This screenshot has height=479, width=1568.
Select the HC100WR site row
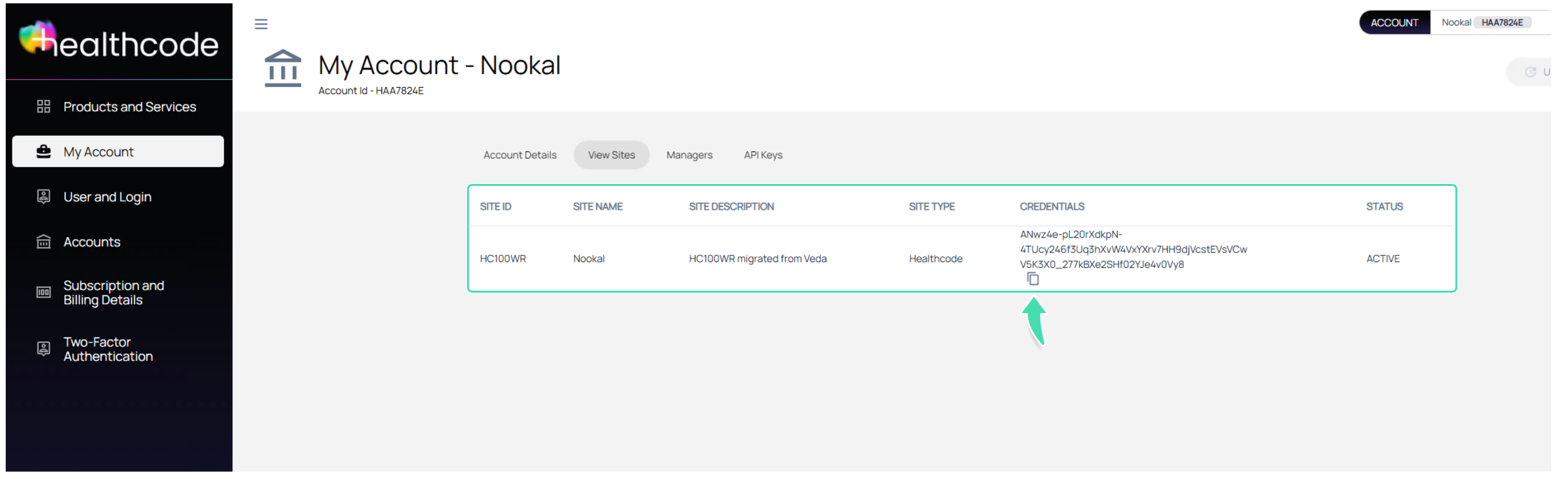pyautogui.click(x=503, y=258)
